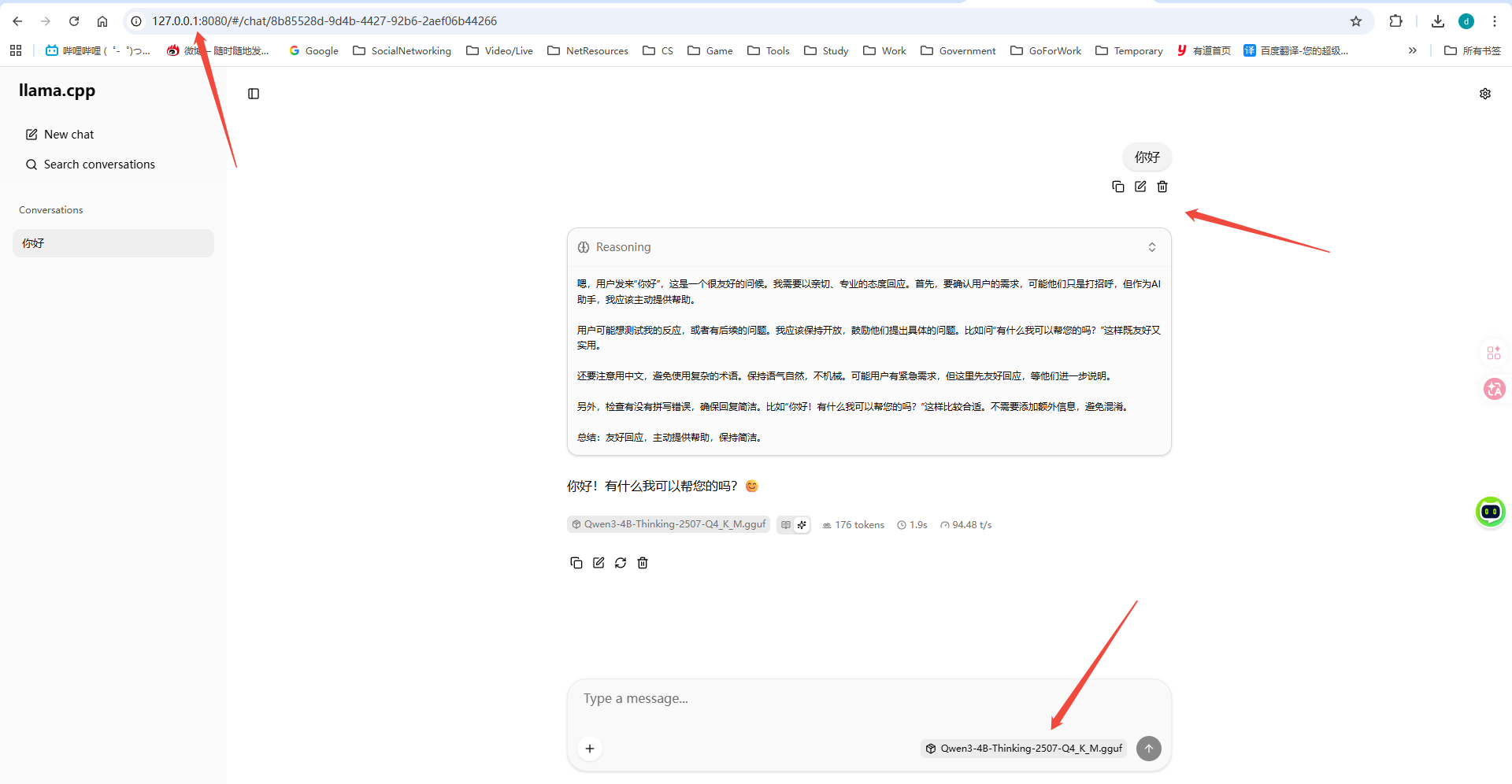Collapse the Reasoning block
Screen dimensions: 1512x784
pyautogui.click(x=1152, y=247)
